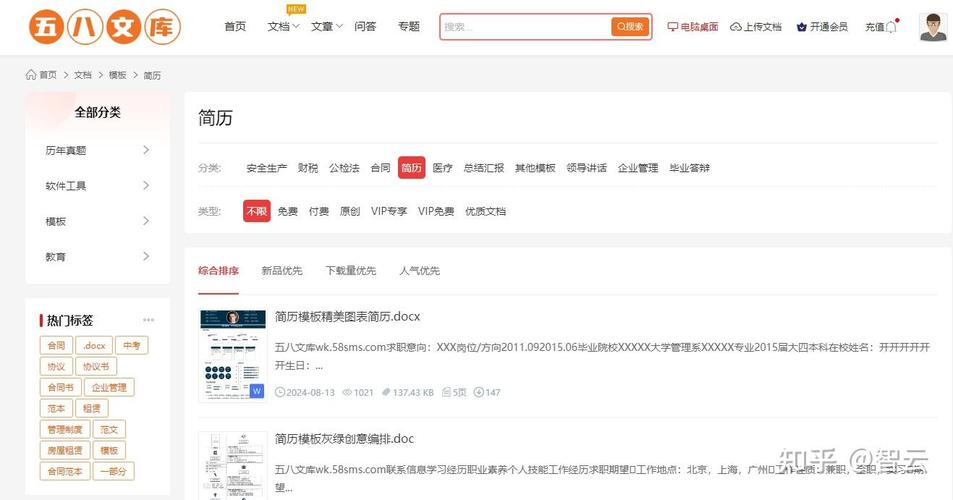Screen dimensions: 953x500
Task: Open the 热门标签 more options dots
Action: point(149,320)
